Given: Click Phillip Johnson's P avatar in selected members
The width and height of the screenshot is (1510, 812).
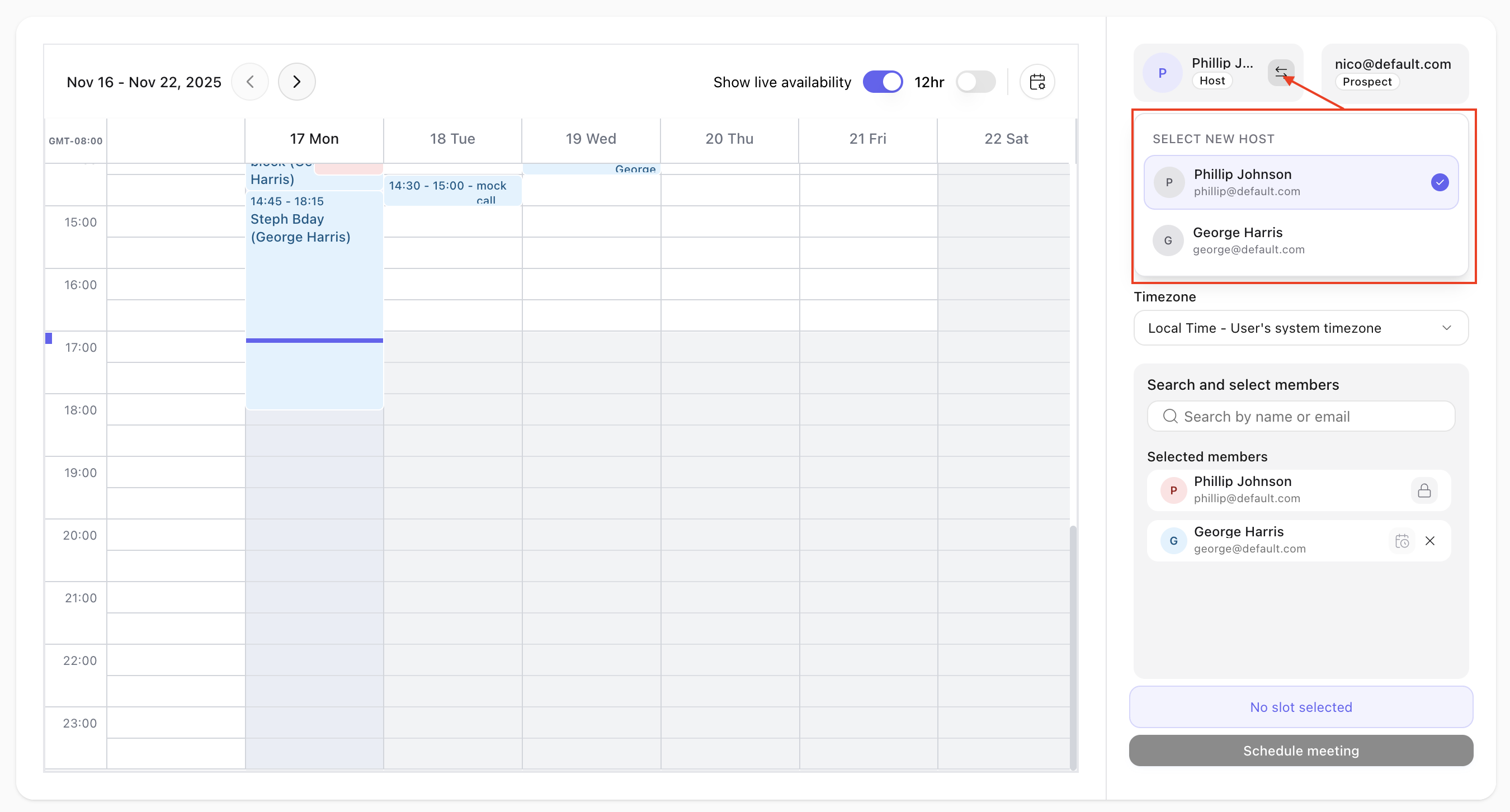Looking at the screenshot, I should (1173, 490).
